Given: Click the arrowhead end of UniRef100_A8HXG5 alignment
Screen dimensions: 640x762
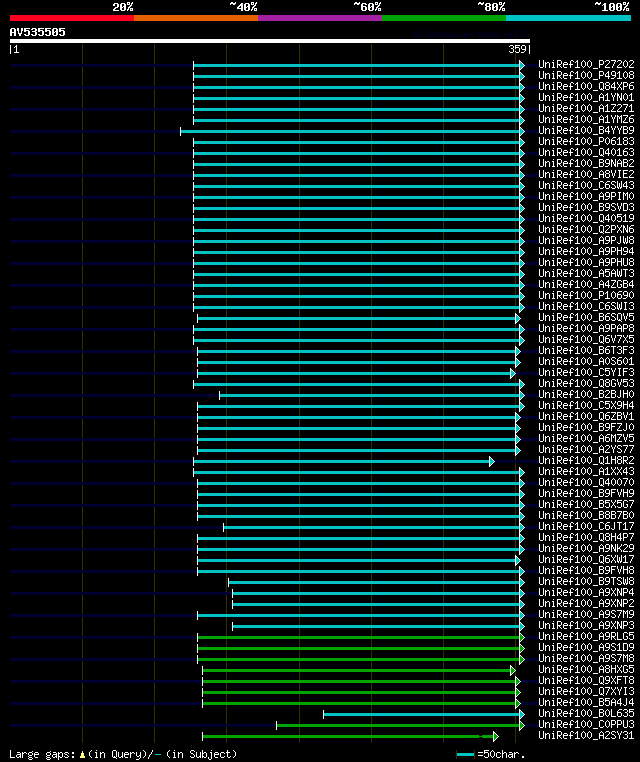Looking at the screenshot, I should (513, 670).
